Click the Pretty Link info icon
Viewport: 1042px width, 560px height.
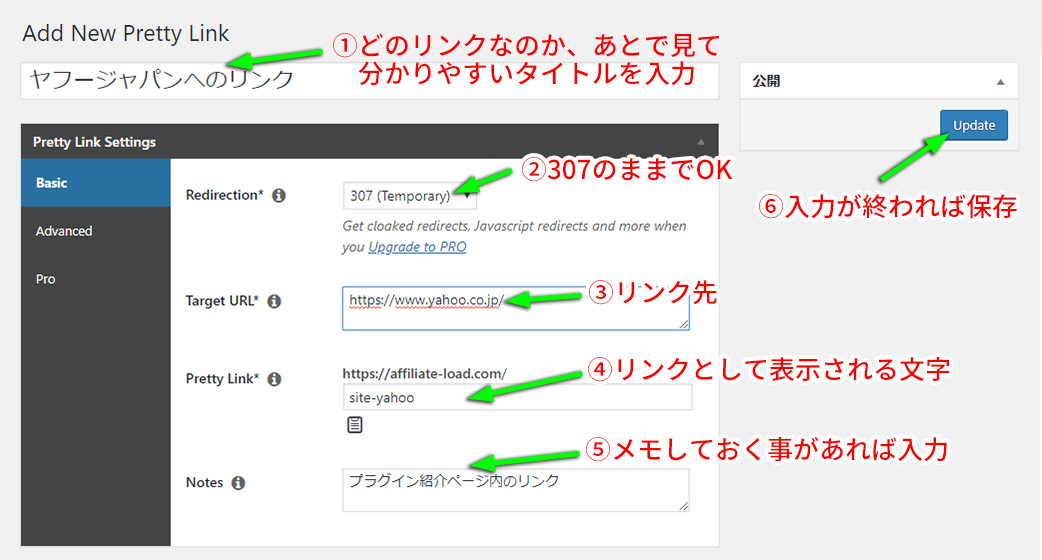274,379
